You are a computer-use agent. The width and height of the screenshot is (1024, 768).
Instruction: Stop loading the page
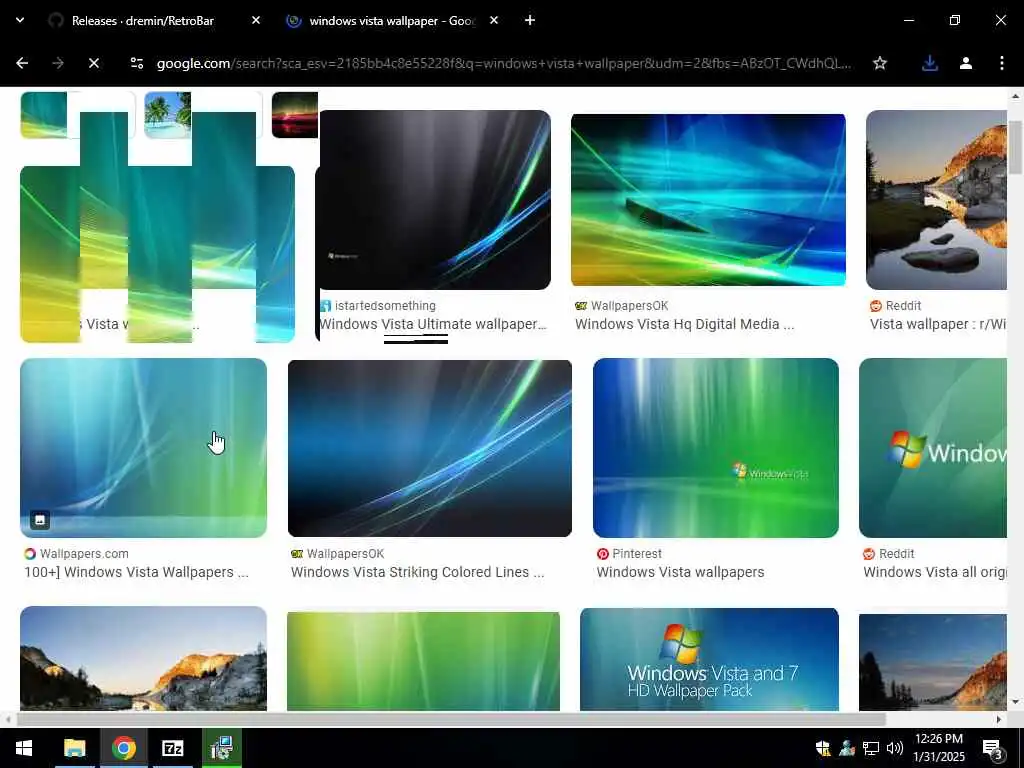coord(93,63)
